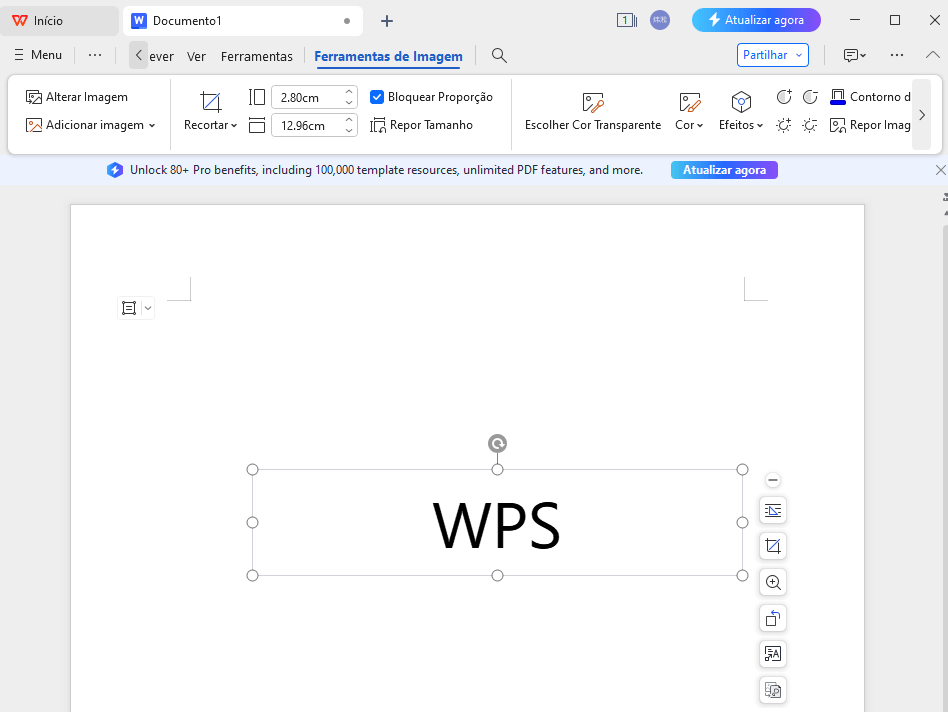The width and height of the screenshot is (948, 712).
Task: Open the user account avatar
Action: tap(660, 20)
